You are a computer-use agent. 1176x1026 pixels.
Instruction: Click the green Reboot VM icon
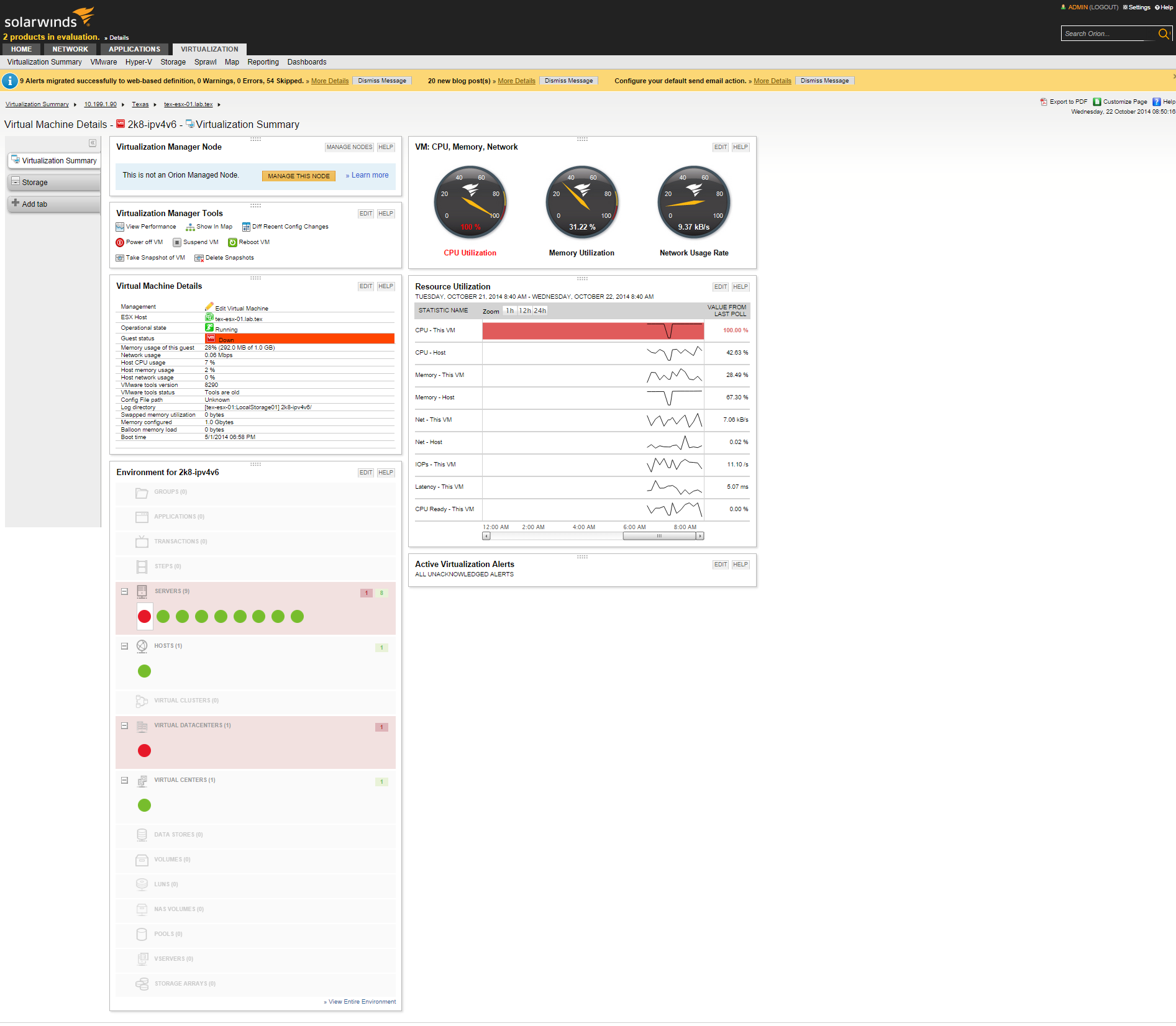coord(232,243)
